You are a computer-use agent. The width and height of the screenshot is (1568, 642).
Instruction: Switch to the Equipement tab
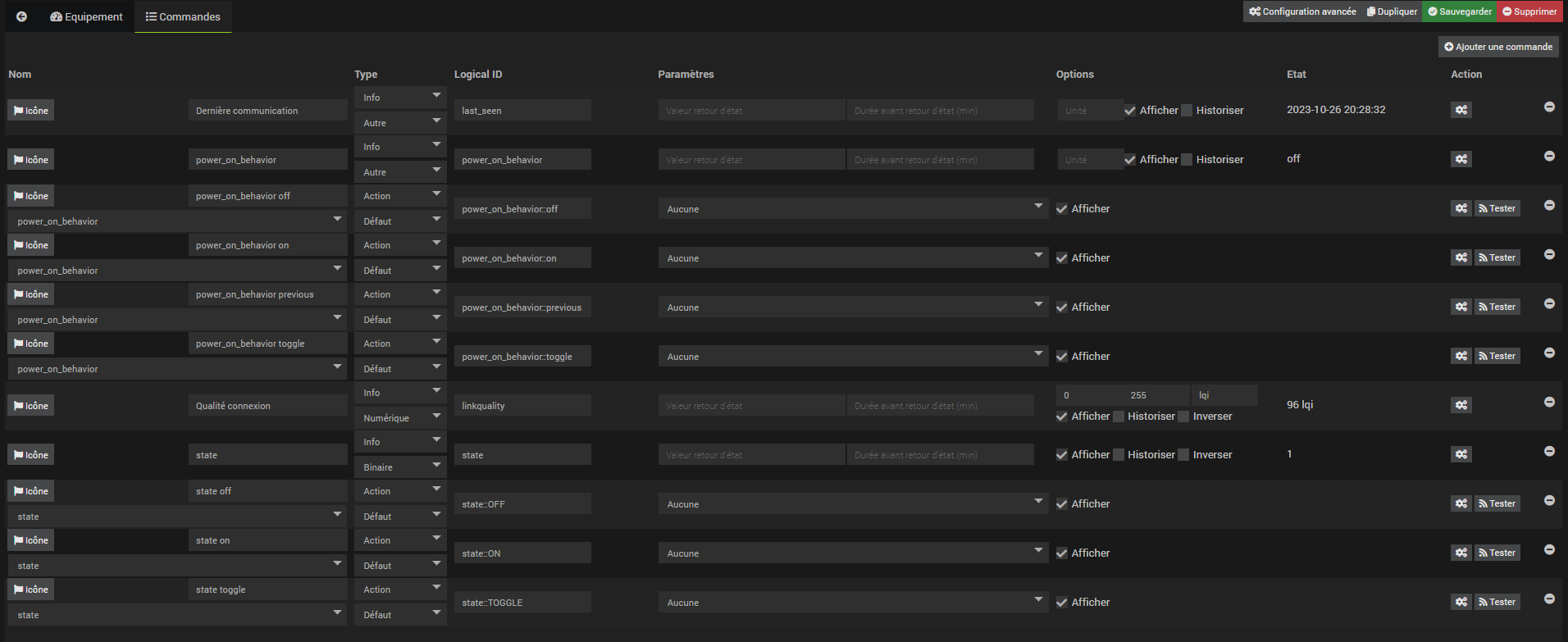[x=86, y=16]
